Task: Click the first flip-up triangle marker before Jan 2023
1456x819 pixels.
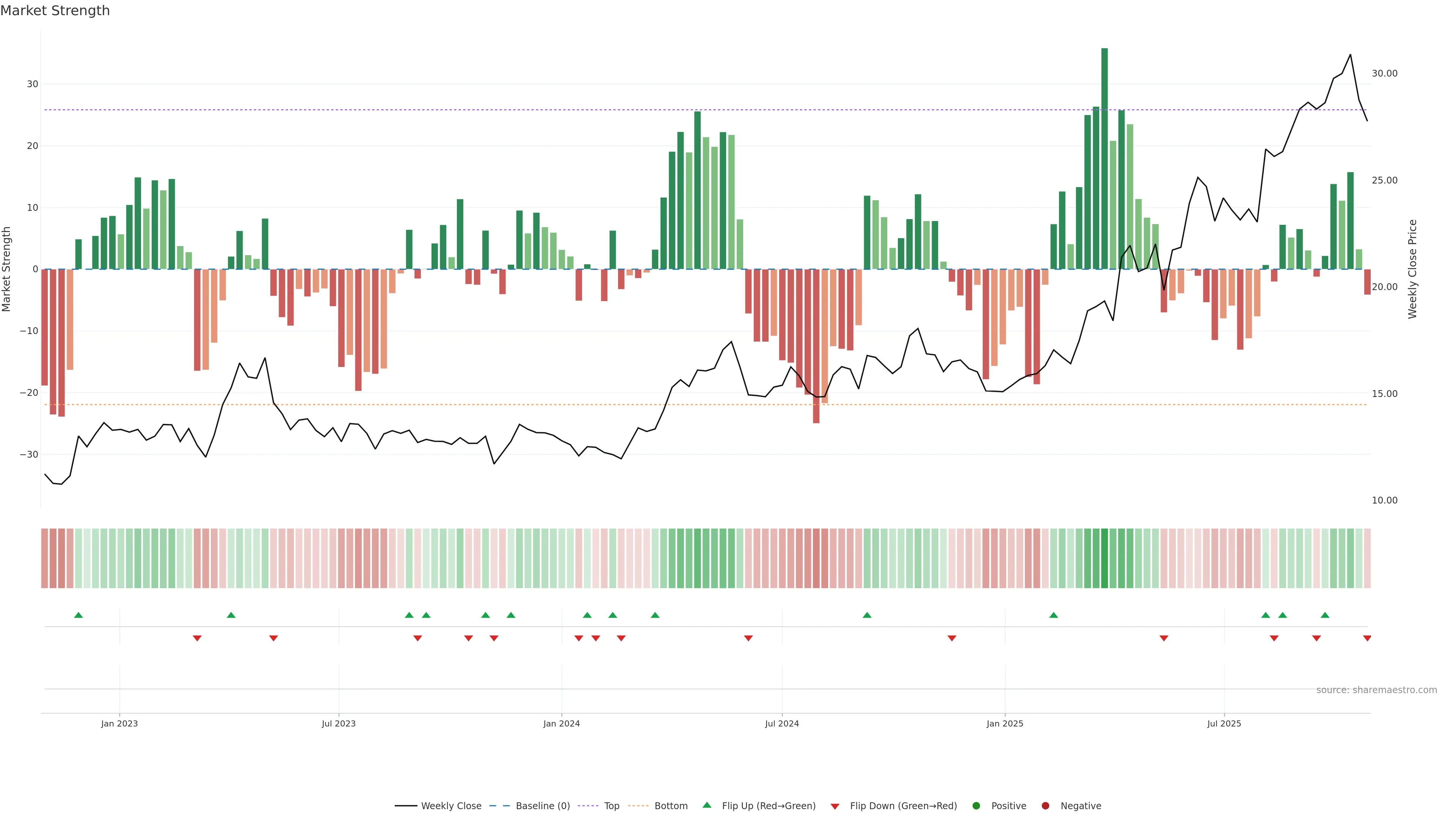Action: [78, 615]
